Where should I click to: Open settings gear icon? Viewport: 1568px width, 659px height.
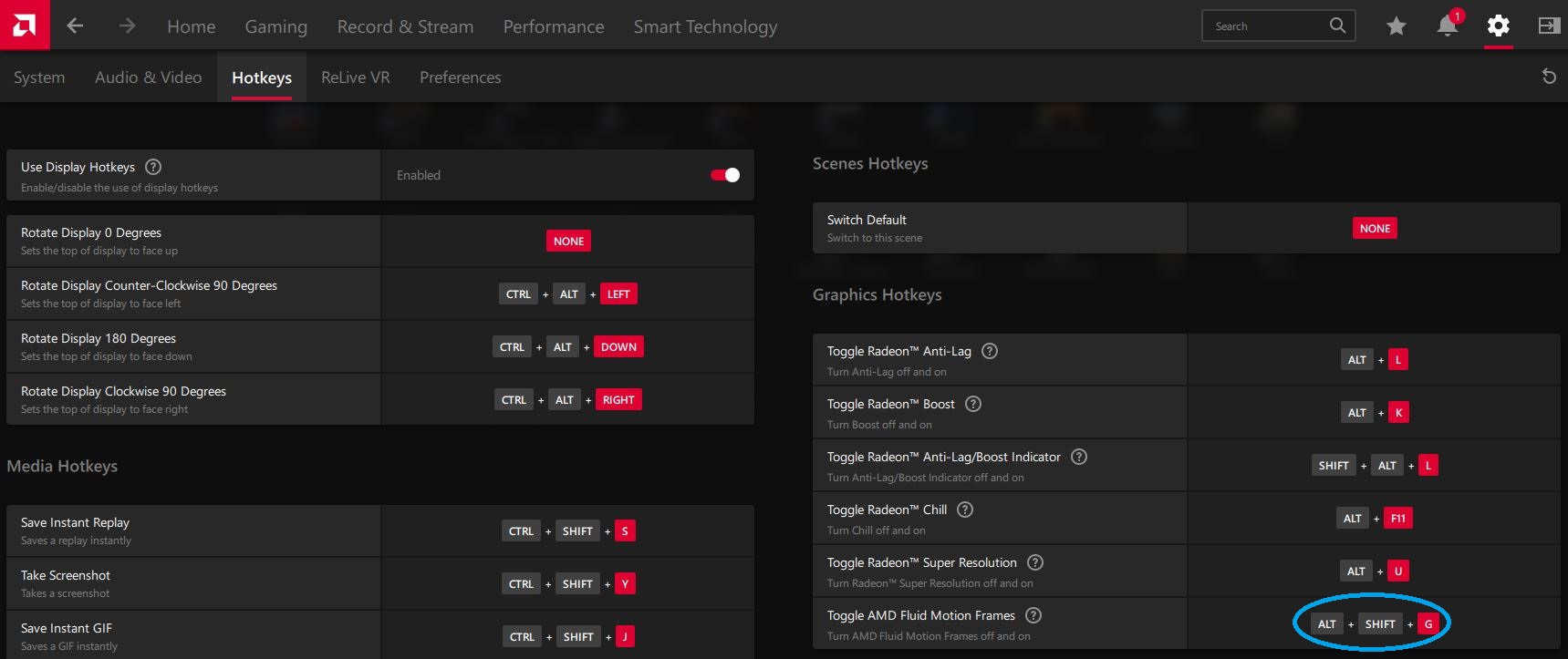point(1498,26)
